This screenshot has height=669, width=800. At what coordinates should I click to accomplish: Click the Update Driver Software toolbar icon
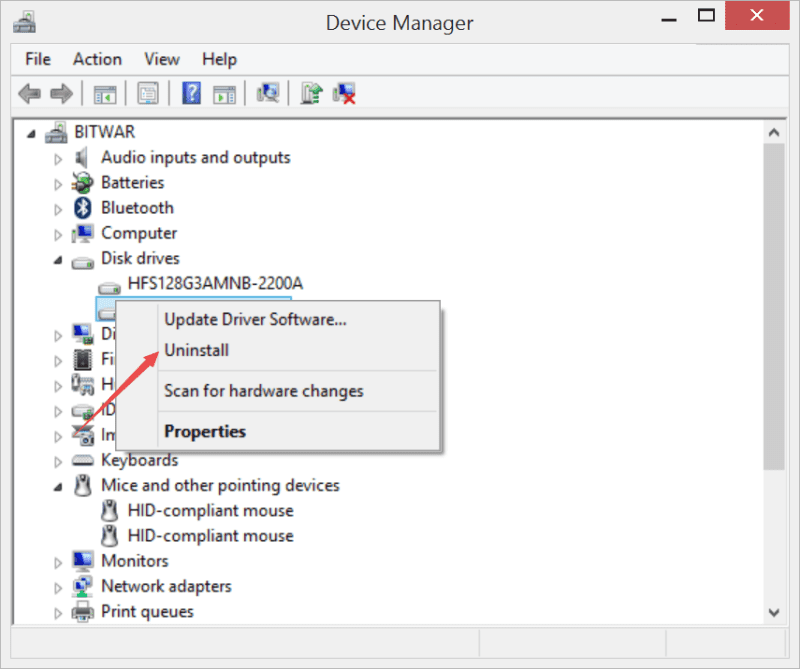(x=311, y=93)
